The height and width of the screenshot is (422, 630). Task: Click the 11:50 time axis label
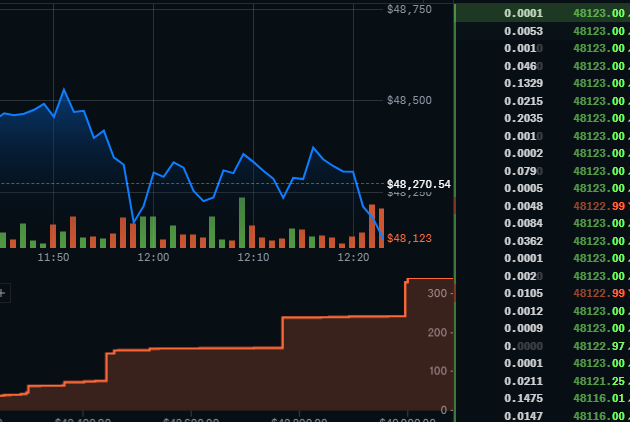tap(53, 257)
